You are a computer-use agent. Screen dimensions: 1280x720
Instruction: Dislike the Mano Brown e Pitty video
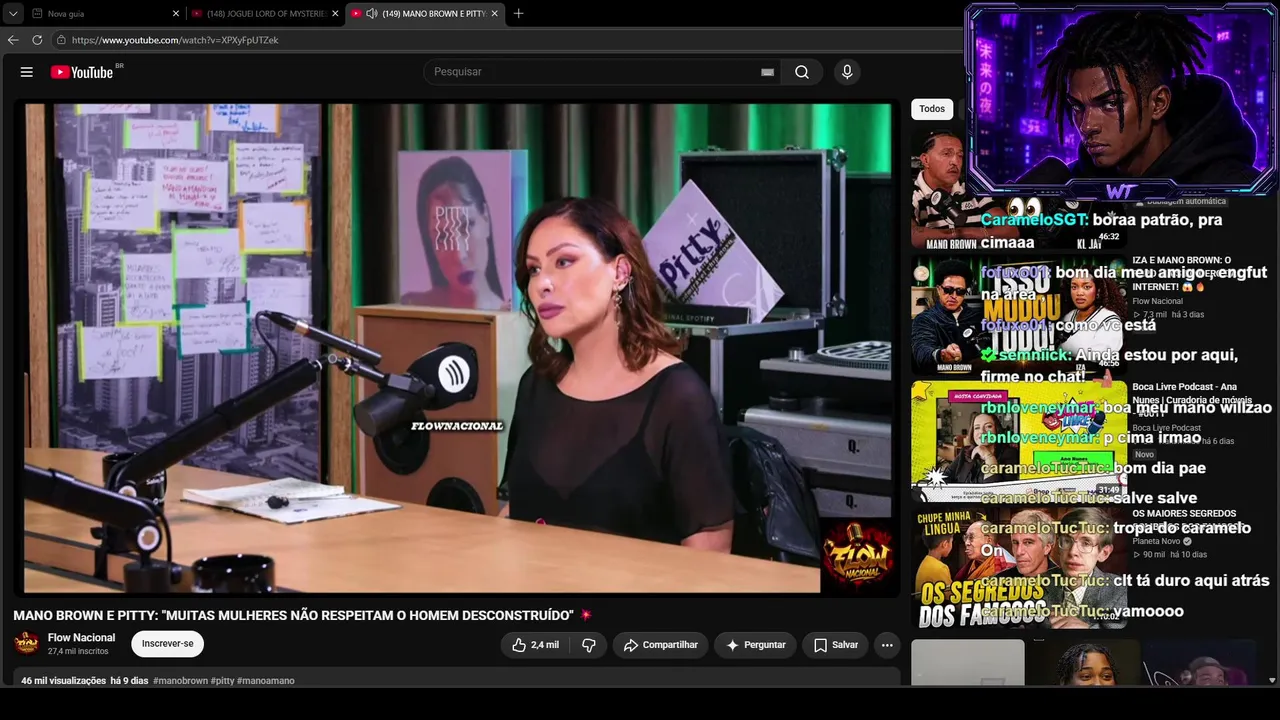589,645
